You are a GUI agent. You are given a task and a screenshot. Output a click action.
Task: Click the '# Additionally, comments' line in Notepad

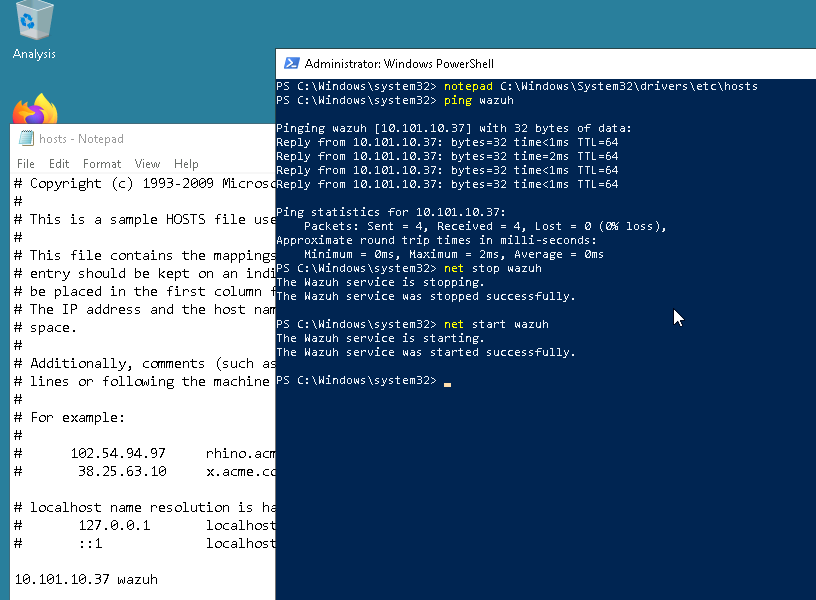coord(145,364)
